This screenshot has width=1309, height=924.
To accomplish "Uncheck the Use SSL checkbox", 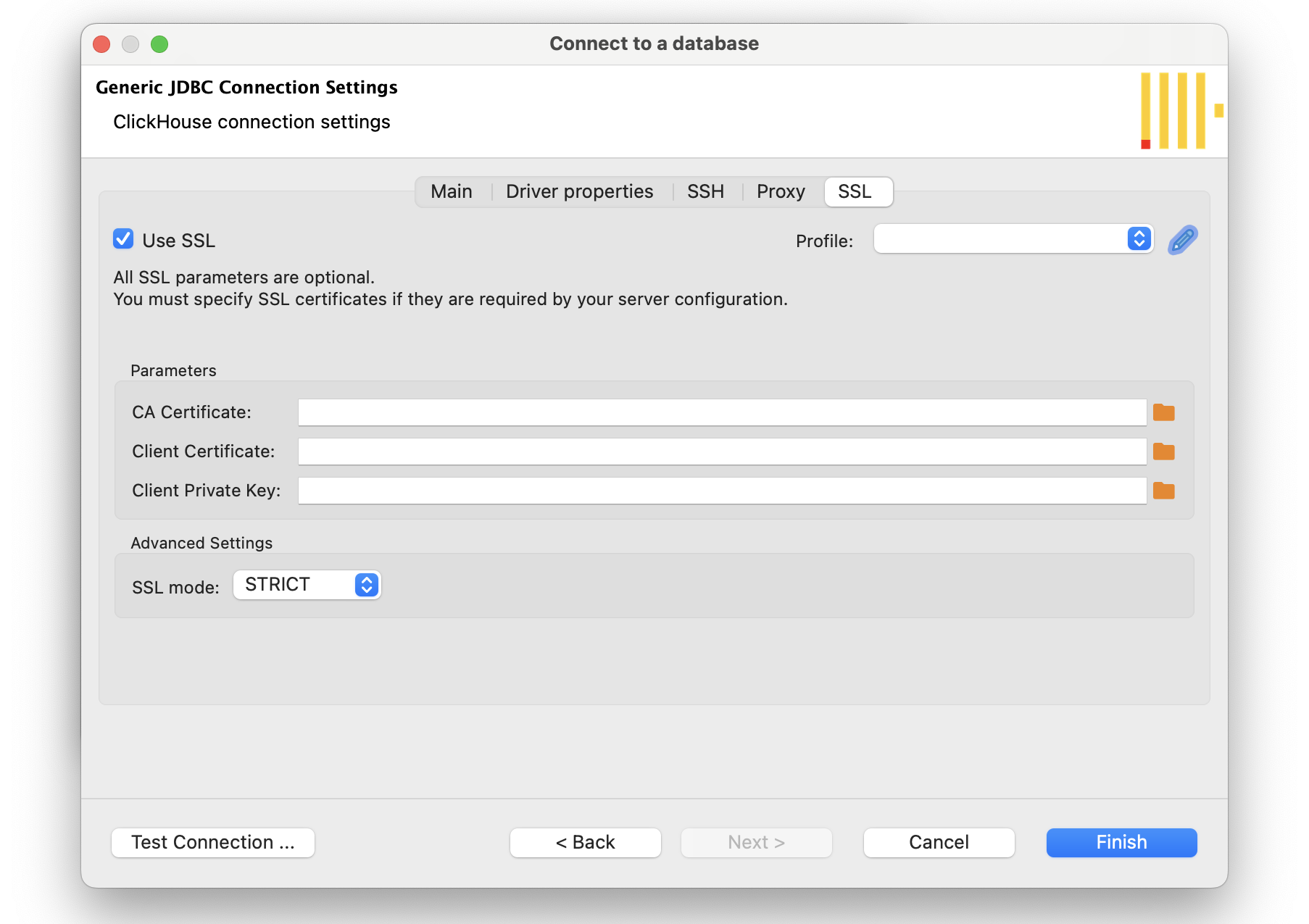I will [x=123, y=239].
